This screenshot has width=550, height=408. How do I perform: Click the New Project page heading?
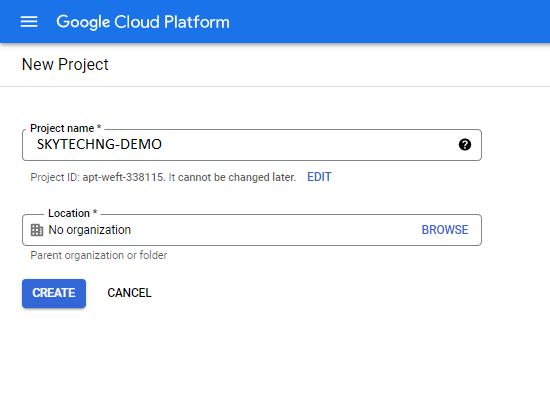[65, 65]
